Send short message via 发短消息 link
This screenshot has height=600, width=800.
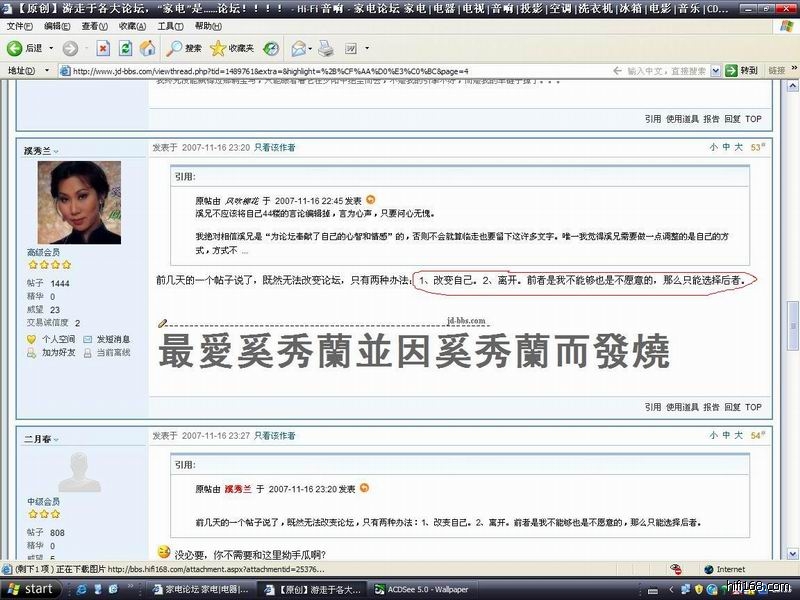(112, 340)
